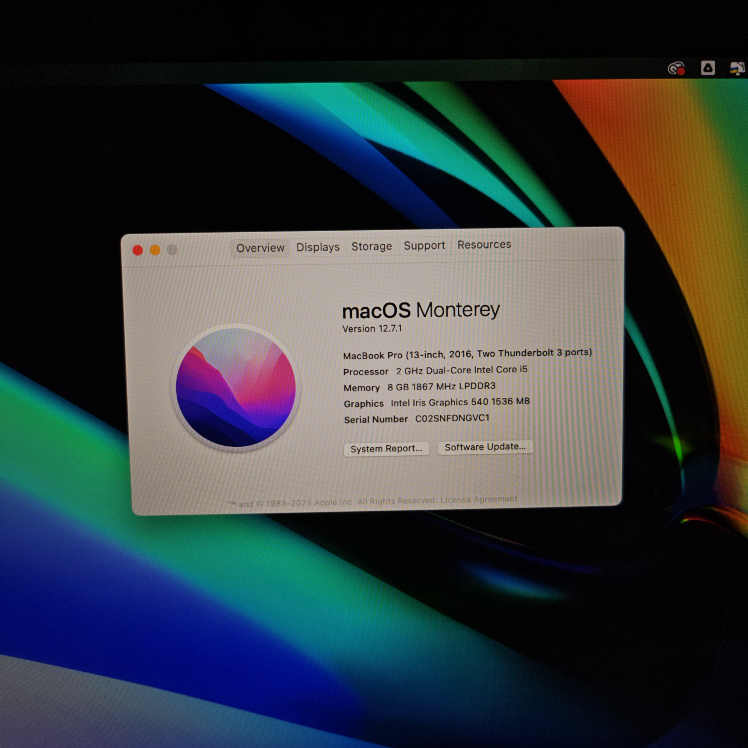Viewport: 748px width, 748px height.
Task: Switch to the Displays tab
Action: pyautogui.click(x=318, y=247)
